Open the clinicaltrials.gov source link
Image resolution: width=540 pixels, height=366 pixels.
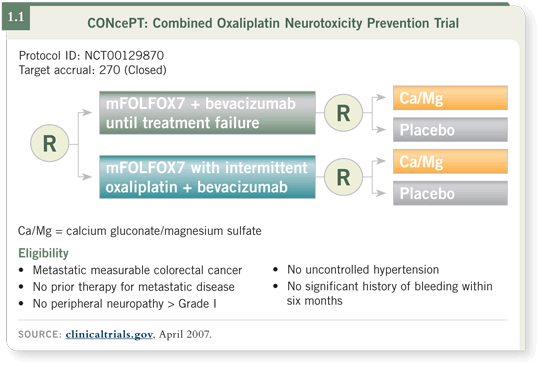tap(109, 334)
